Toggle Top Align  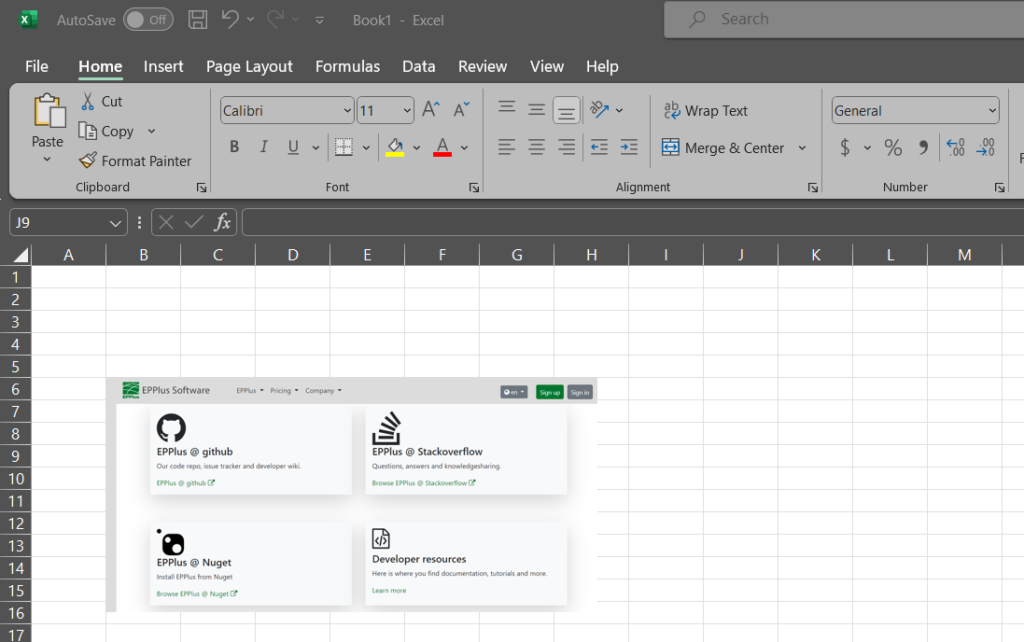tap(506, 108)
